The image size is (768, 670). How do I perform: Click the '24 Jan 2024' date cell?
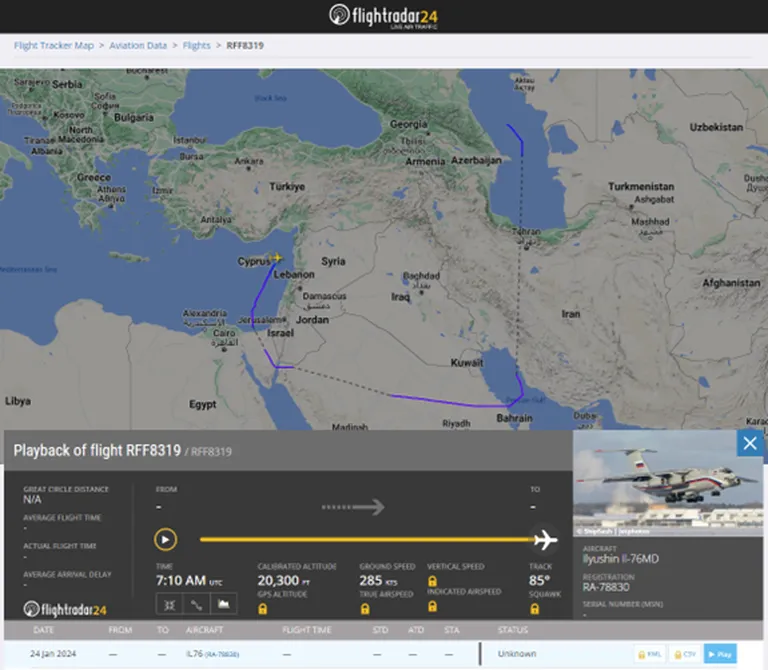(53, 654)
